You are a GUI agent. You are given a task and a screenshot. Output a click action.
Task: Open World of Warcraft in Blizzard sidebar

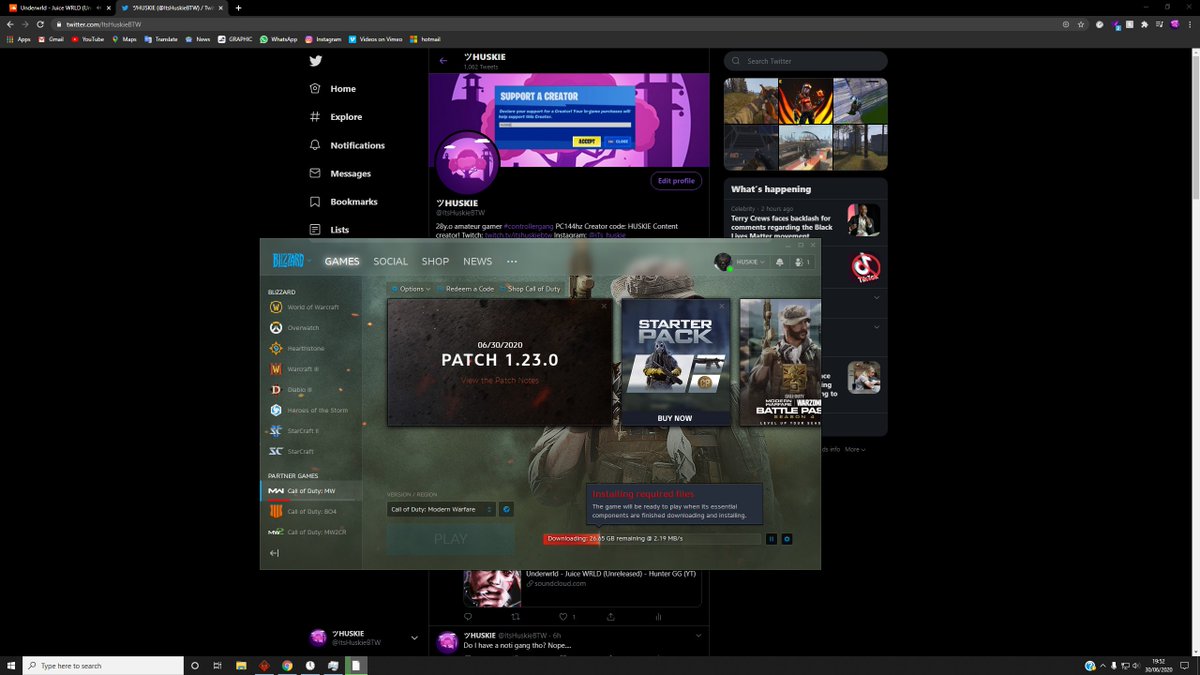coord(304,307)
